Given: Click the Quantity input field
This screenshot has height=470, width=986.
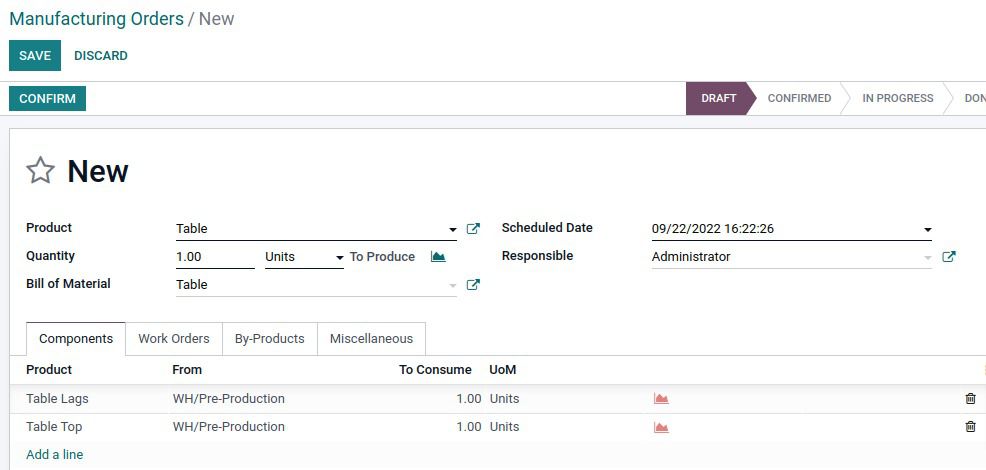Looking at the screenshot, I should (214, 257).
